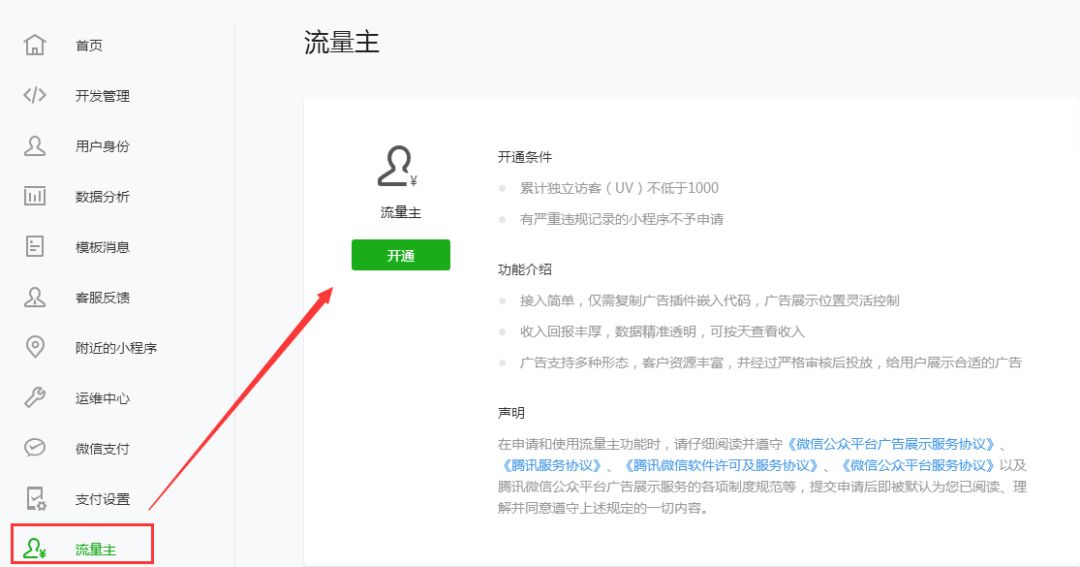Click the wrench icon beside 运维中心
Screen dimensions: 1080x567
tap(34, 398)
